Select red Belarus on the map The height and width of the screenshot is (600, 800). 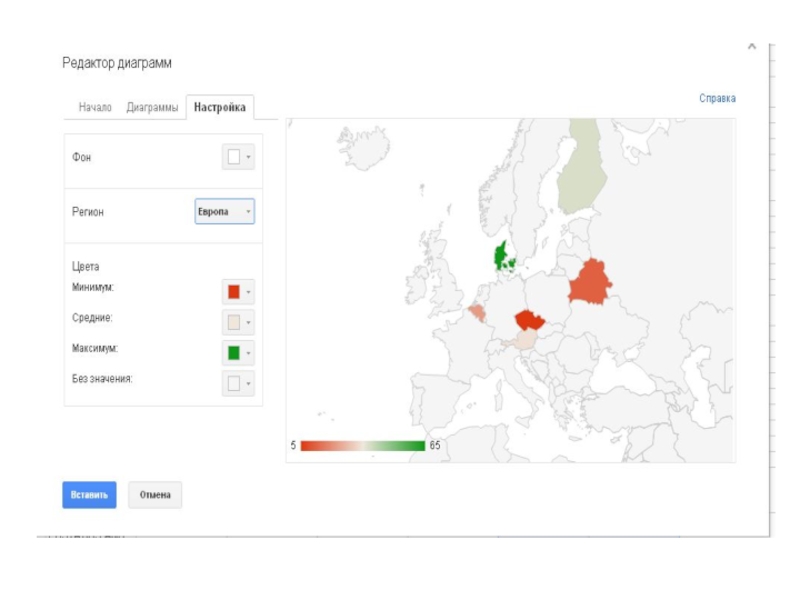pyautogui.click(x=590, y=283)
